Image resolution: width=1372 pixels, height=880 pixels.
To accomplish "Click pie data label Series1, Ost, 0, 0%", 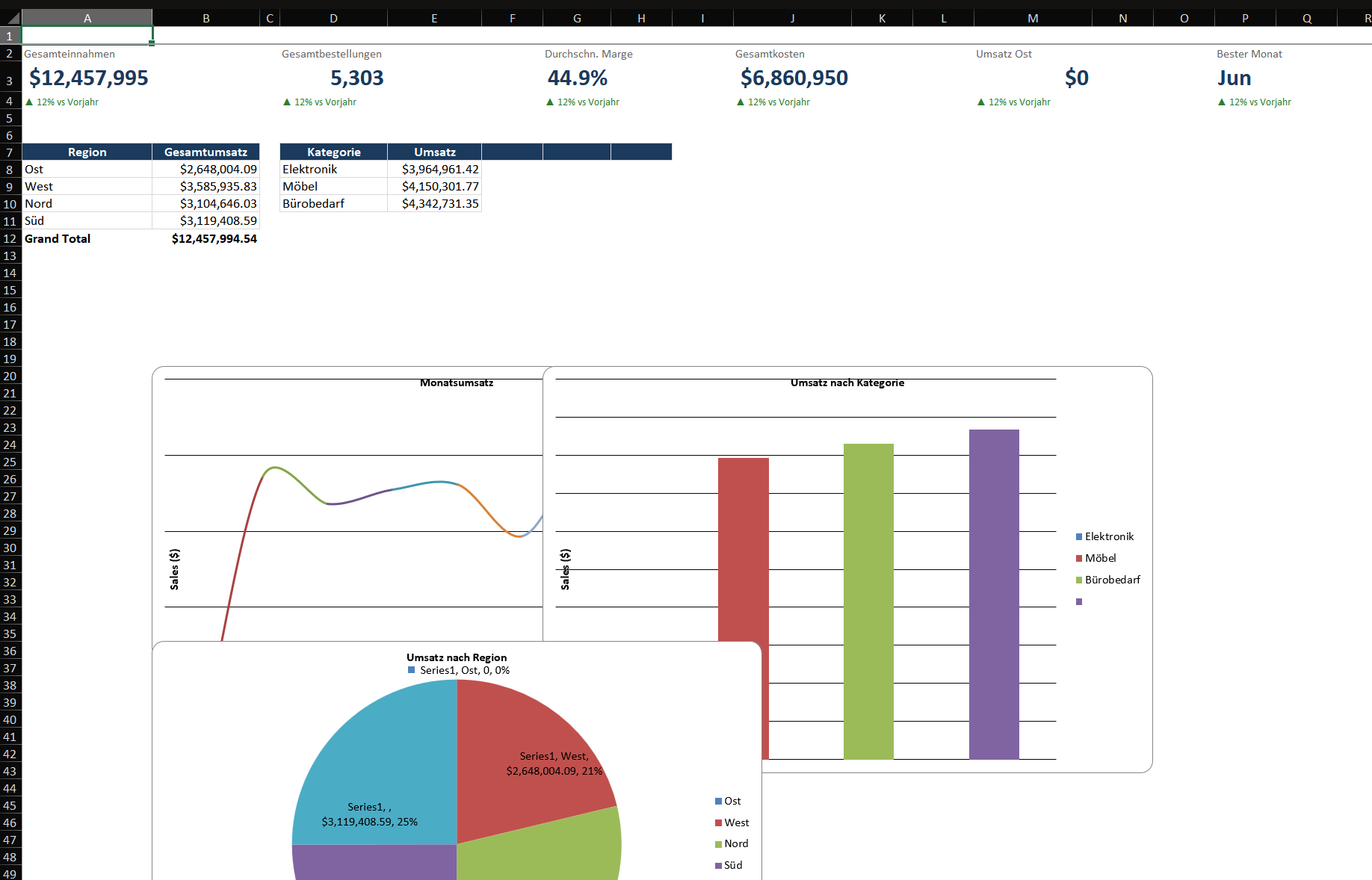I will (459, 670).
